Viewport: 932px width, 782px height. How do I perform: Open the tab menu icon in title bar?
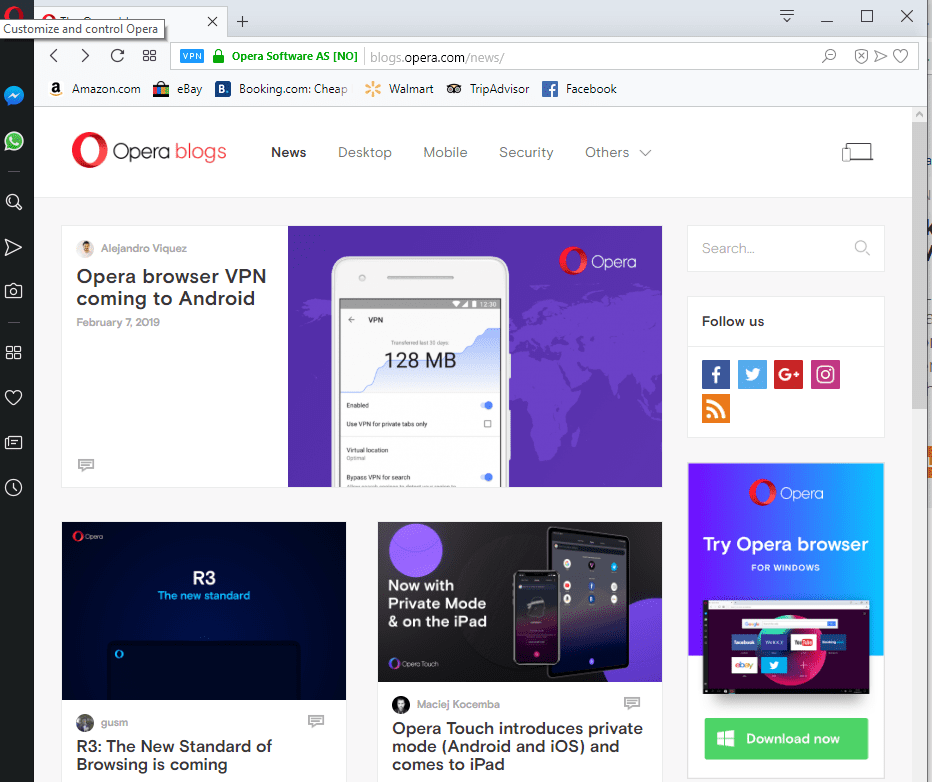pyautogui.click(x=787, y=16)
